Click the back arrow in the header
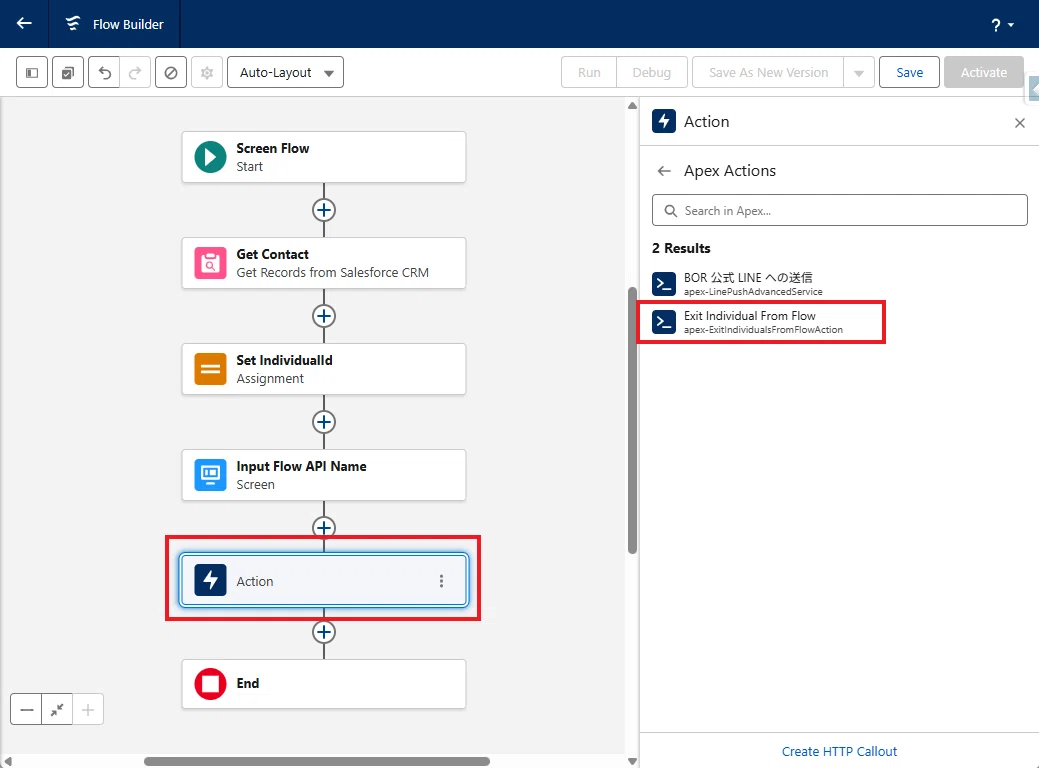The width and height of the screenshot is (1039, 768). pyautogui.click(x=24, y=24)
